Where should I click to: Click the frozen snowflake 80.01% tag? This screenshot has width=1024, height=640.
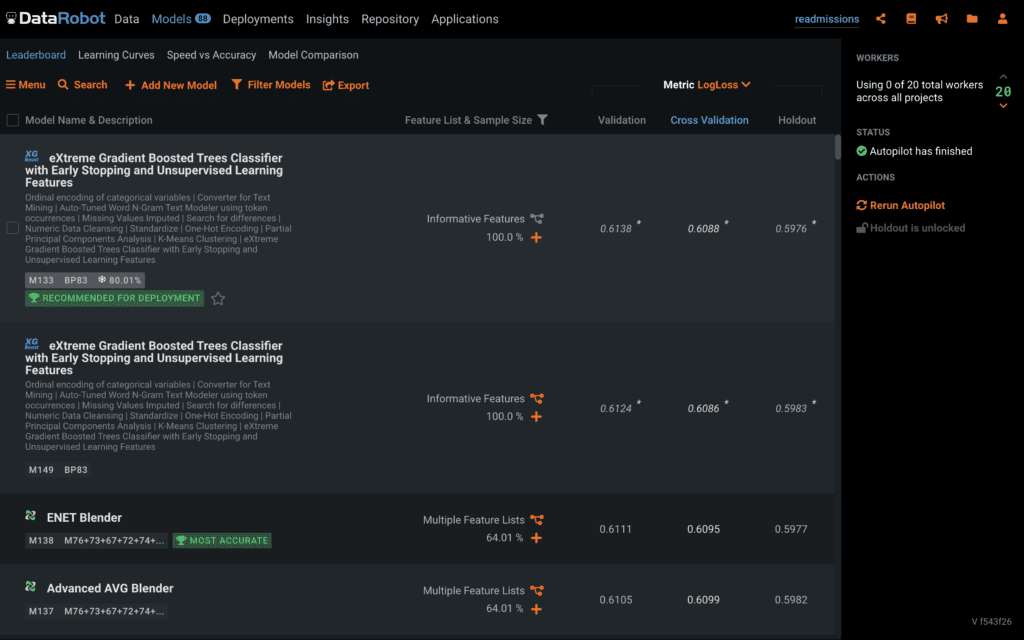[x=120, y=280]
